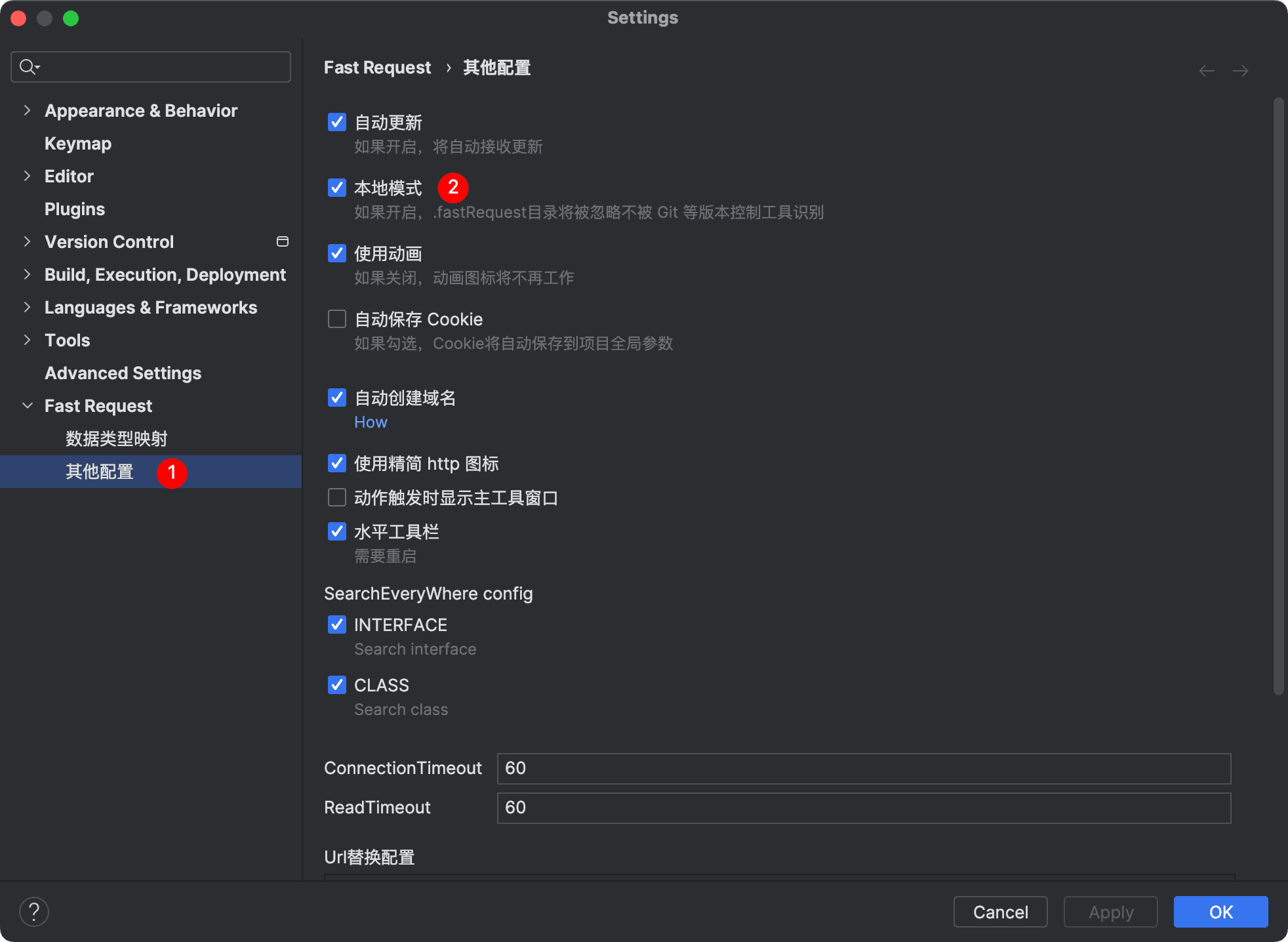Expand the Tools settings section
Image resolution: width=1288 pixels, height=942 pixels.
27,340
